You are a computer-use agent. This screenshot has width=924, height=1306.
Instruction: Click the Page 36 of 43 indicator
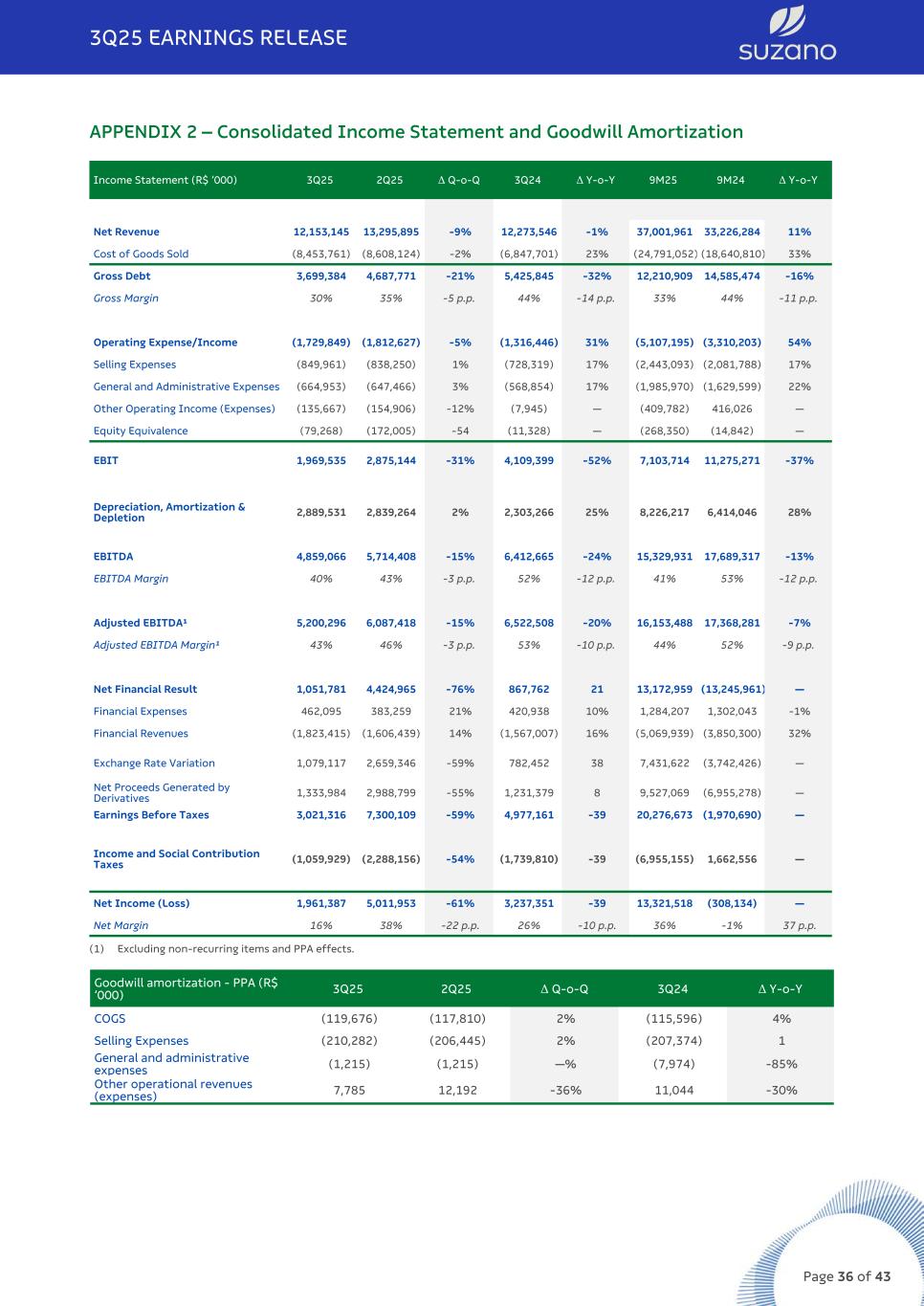847,1276
